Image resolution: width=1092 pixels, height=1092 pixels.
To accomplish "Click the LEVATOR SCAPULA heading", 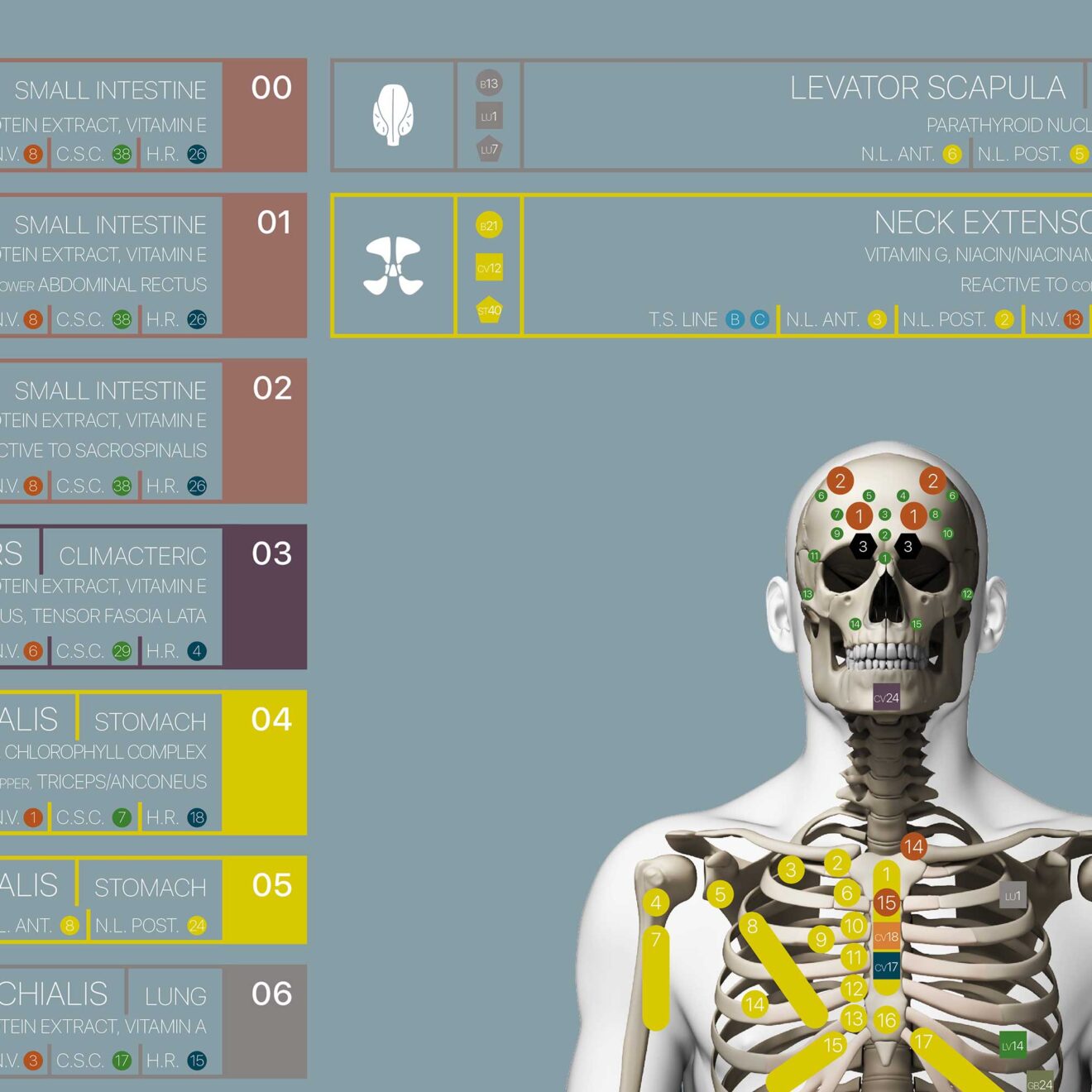I will [x=927, y=88].
